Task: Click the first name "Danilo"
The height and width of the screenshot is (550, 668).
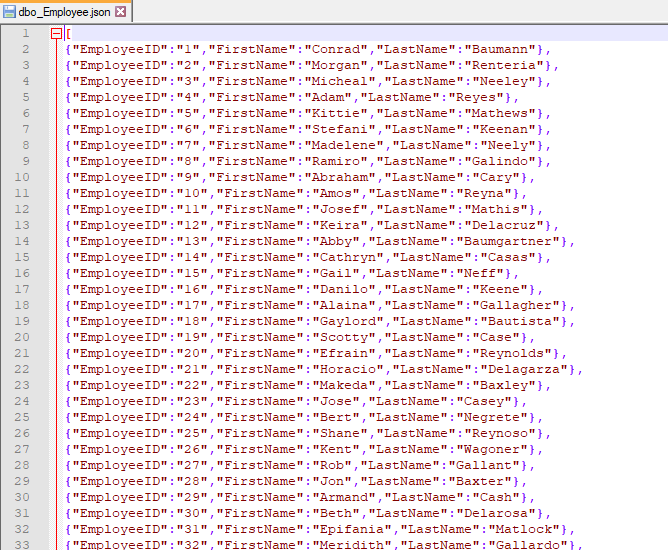Action: (x=344, y=289)
